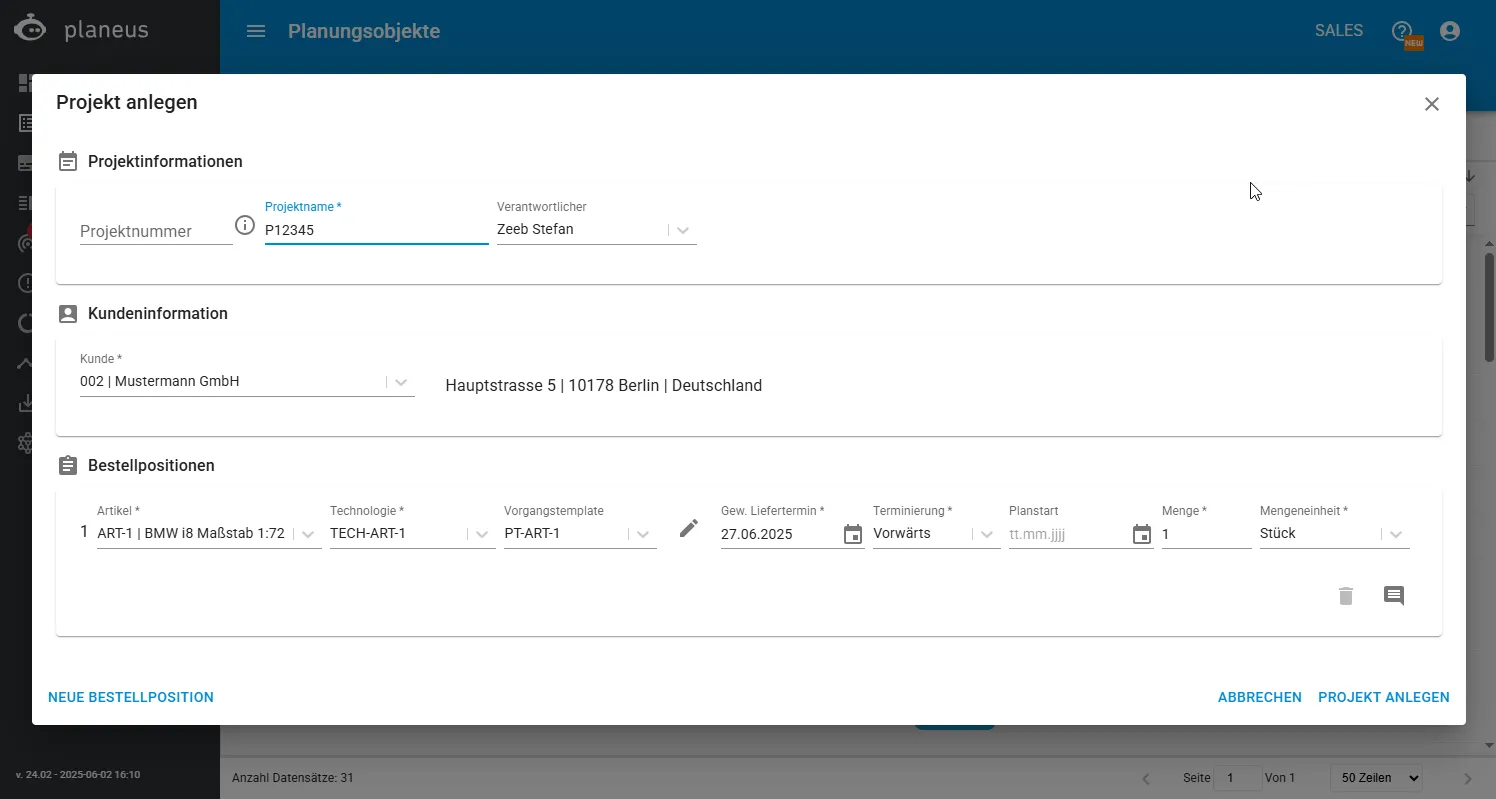This screenshot has width=1496, height=799.
Task: Open calendar for Gew. Liefertermin
Action: [853, 534]
